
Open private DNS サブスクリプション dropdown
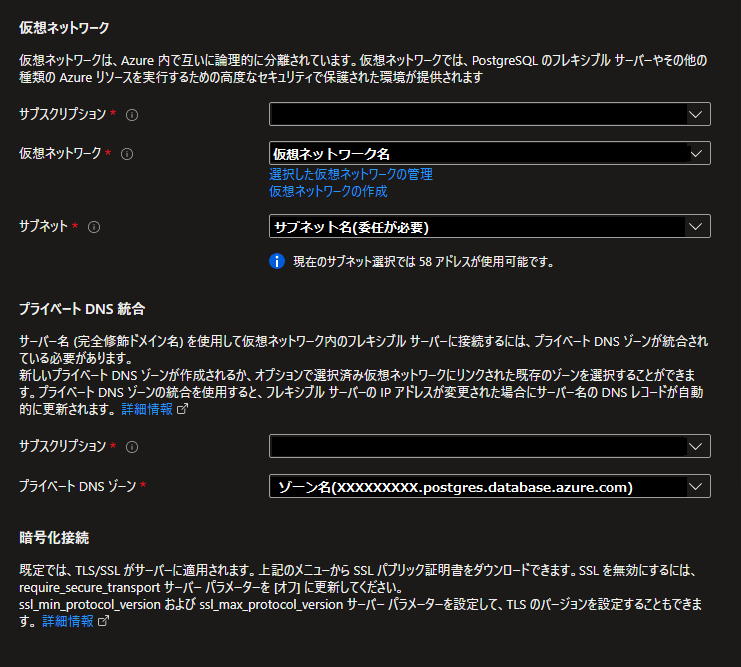[x=490, y=446]
